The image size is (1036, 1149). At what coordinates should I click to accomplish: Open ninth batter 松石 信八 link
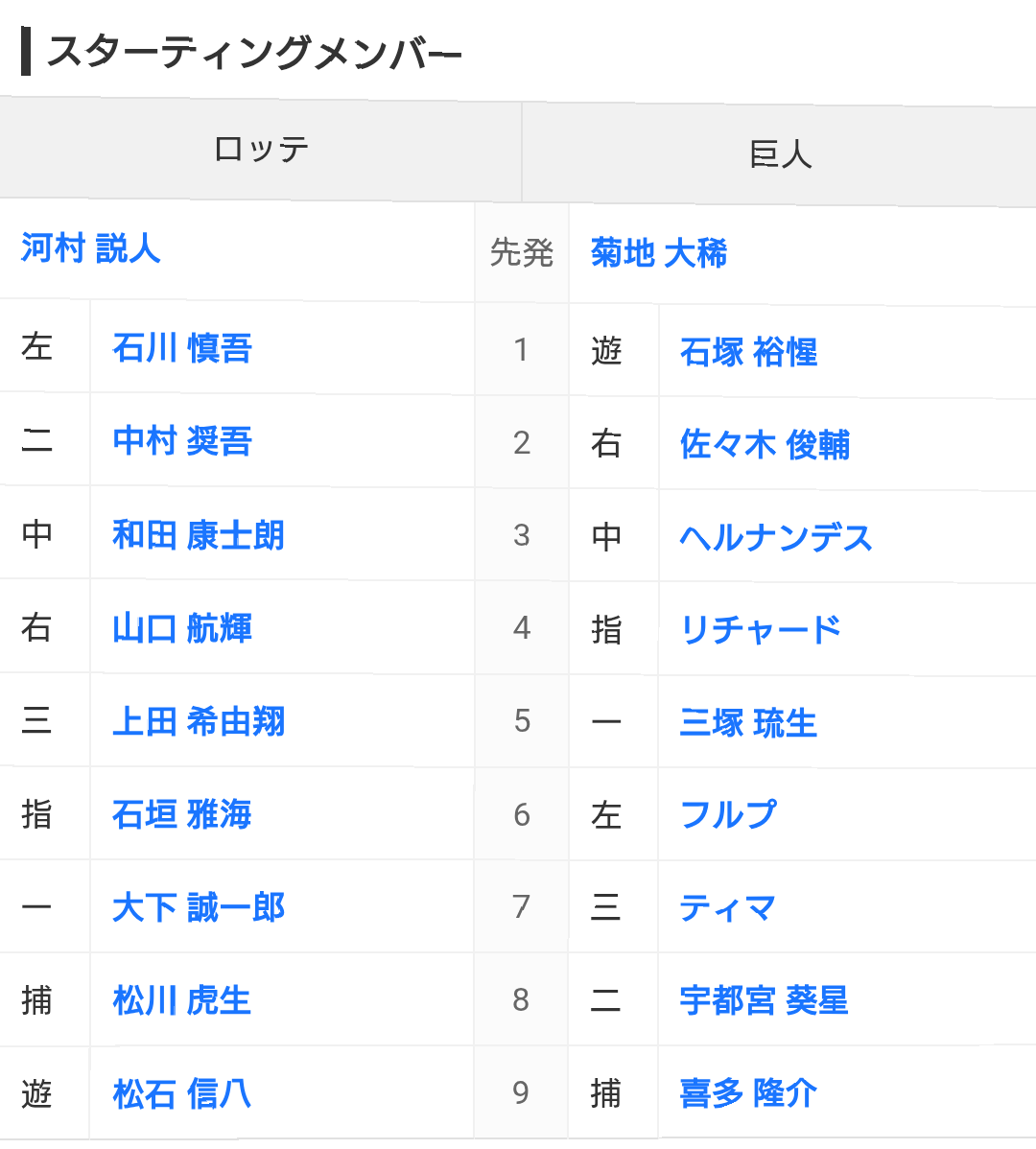(182, 1094)
